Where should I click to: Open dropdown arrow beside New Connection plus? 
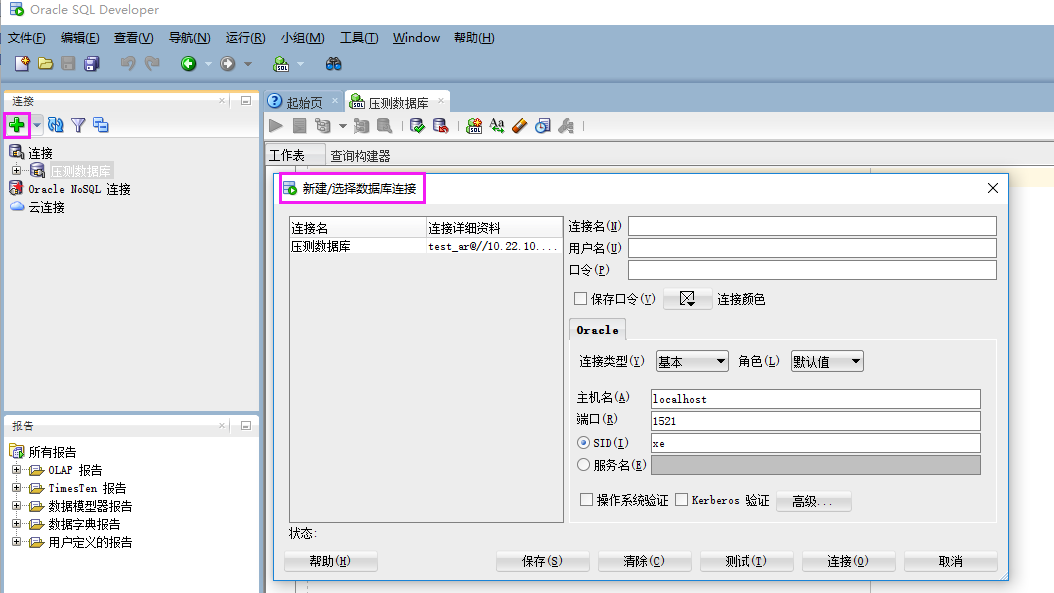pyautogui.click(x=37, y=124)
